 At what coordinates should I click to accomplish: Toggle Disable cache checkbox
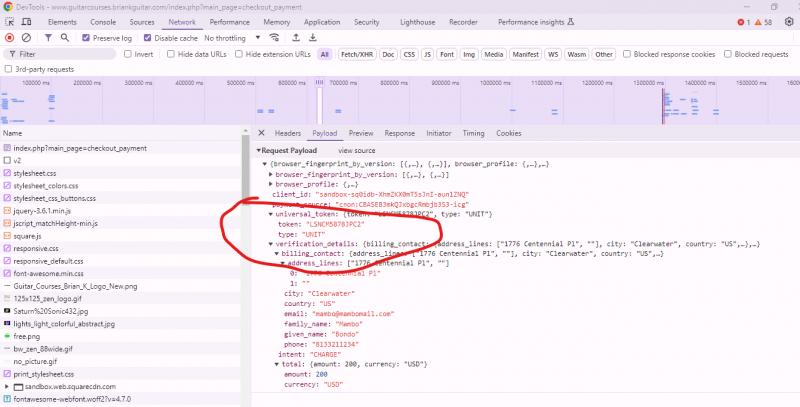(147, 38)
